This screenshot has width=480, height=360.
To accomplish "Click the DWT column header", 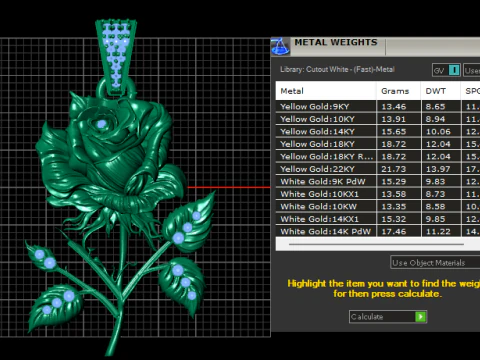I will 441,91.
